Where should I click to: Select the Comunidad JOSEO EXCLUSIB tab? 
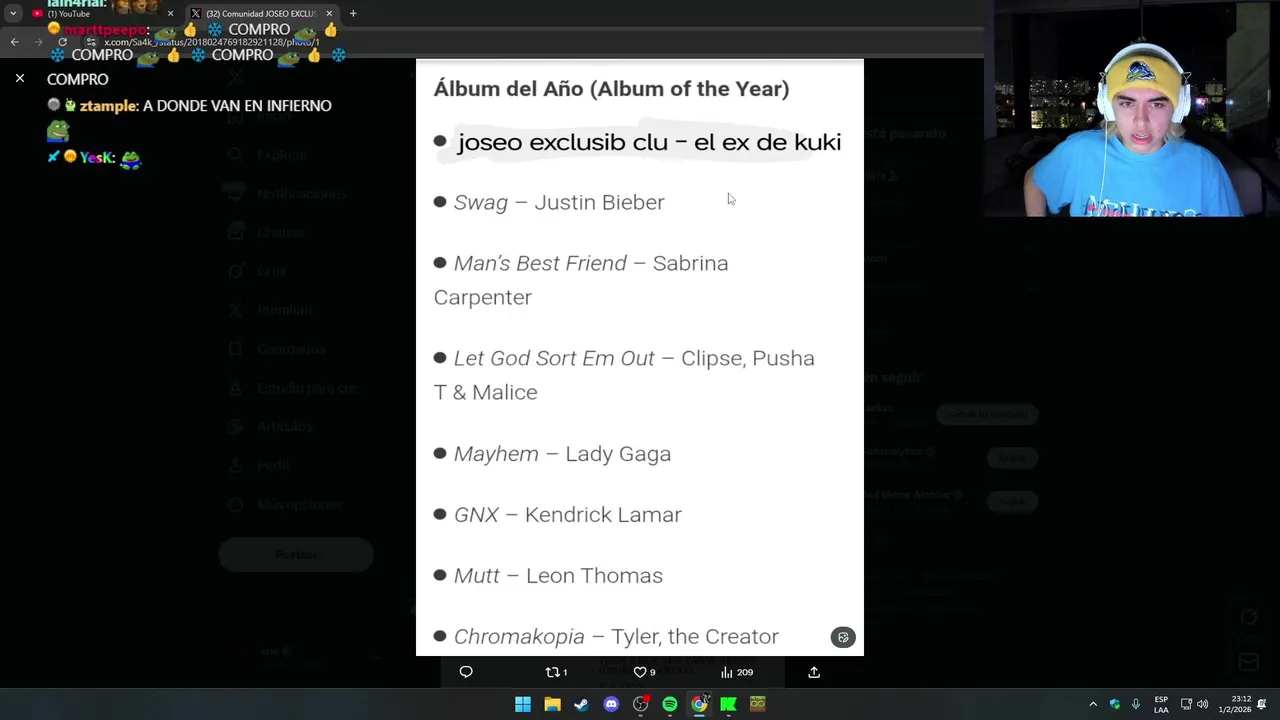262,14
